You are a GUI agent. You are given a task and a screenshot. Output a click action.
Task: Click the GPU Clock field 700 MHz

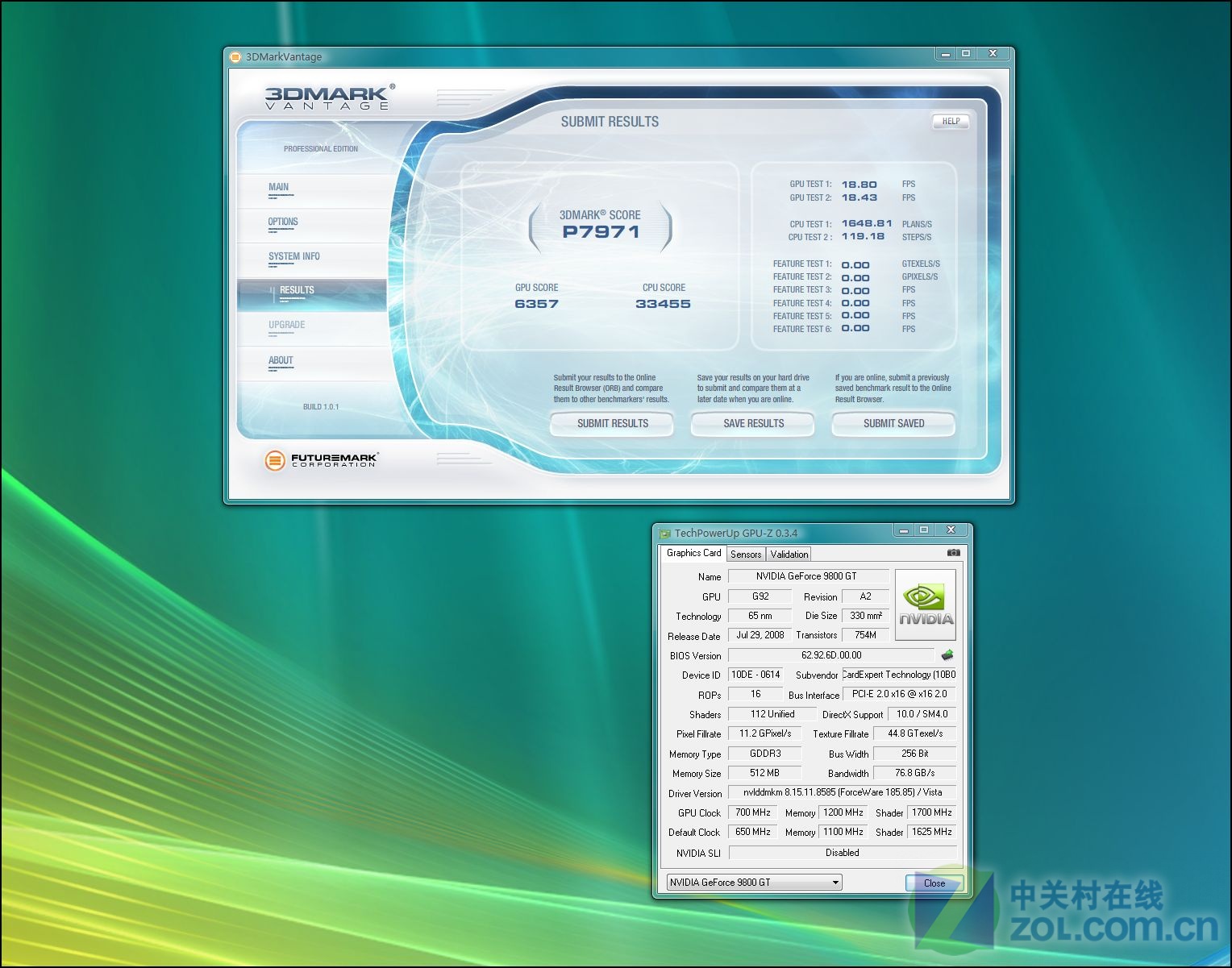tap(753, 812)
